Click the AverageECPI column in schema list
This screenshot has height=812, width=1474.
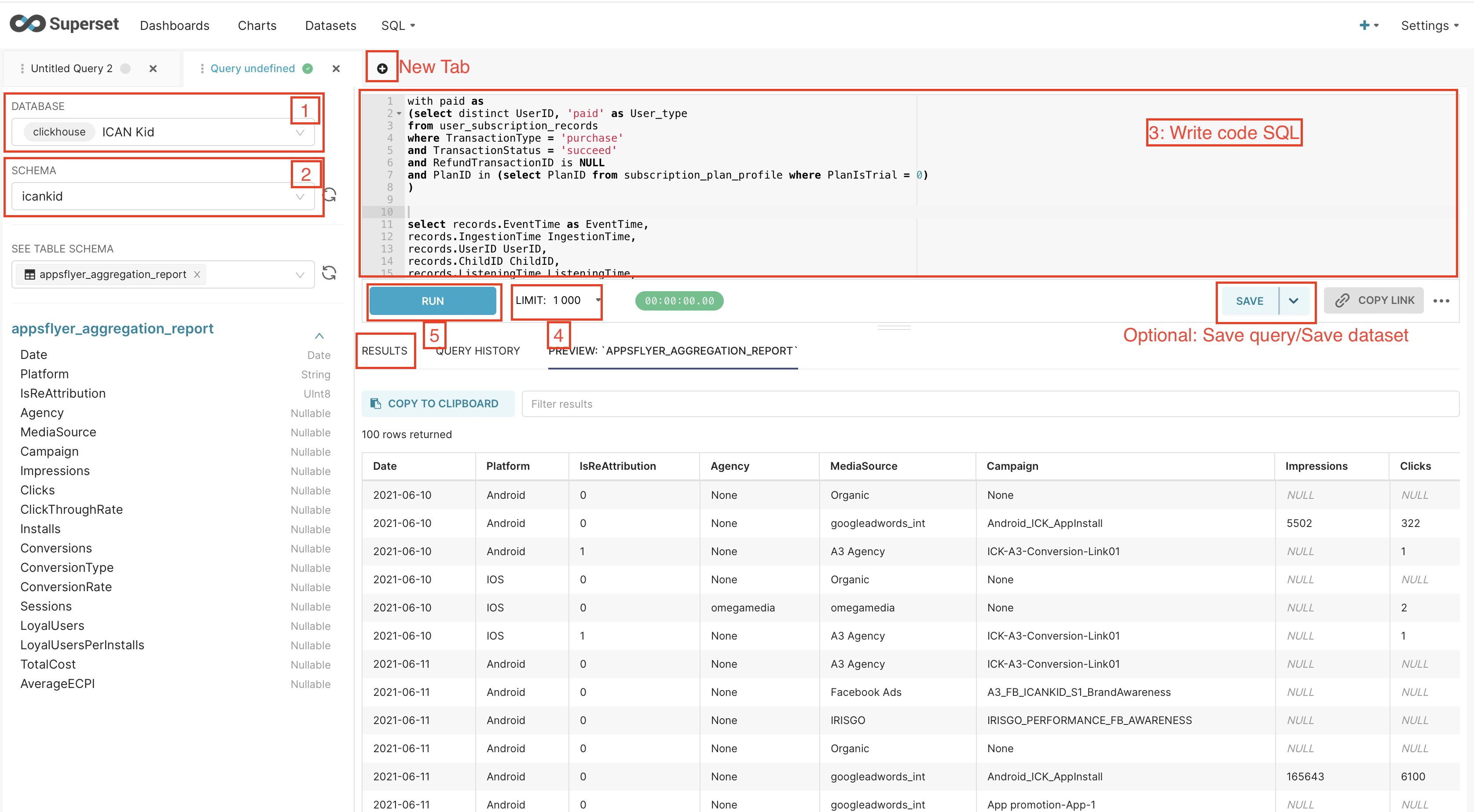(58, 684)
